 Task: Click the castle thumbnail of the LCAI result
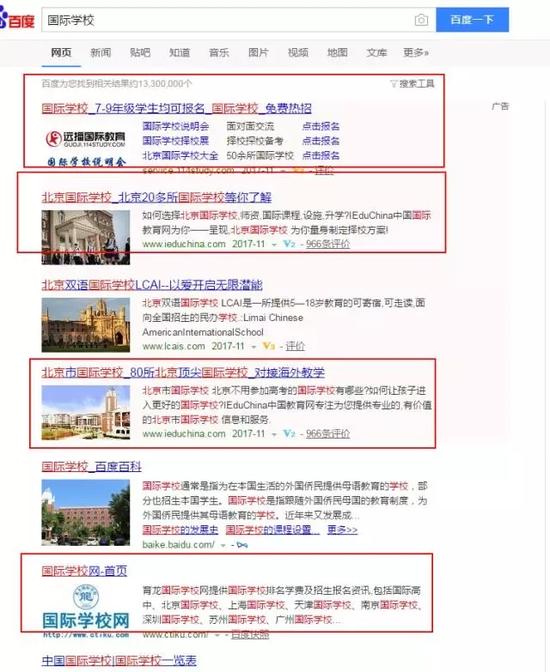[x=86, y=325]
